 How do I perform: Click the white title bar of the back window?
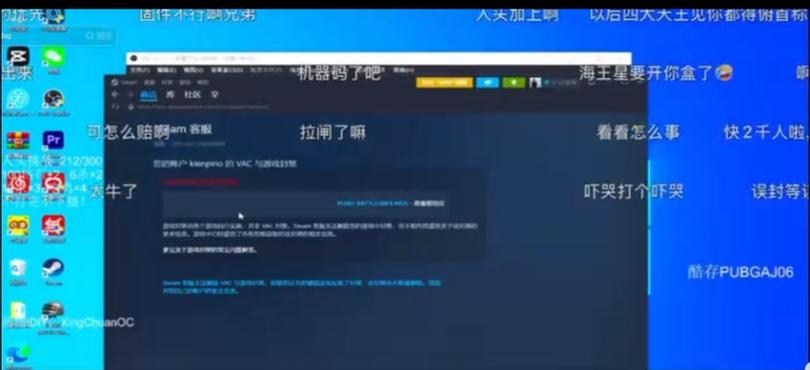379,58
